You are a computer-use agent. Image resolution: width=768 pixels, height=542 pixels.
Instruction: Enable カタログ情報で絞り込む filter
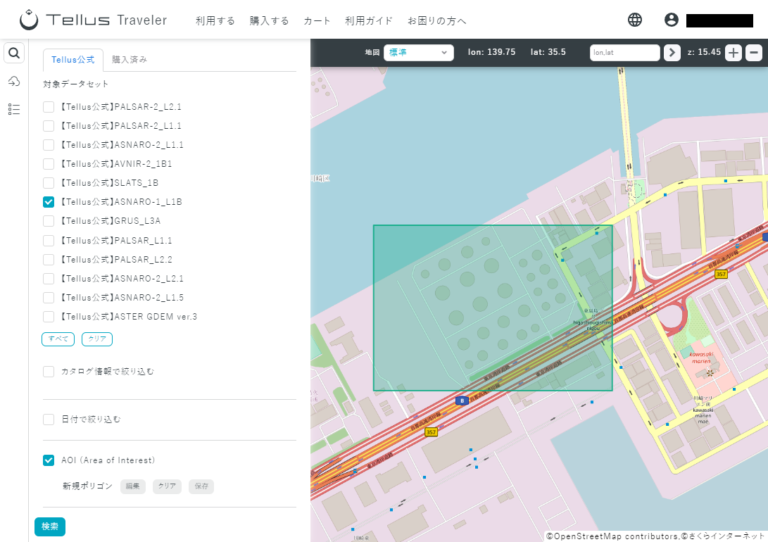coord(48,372)
